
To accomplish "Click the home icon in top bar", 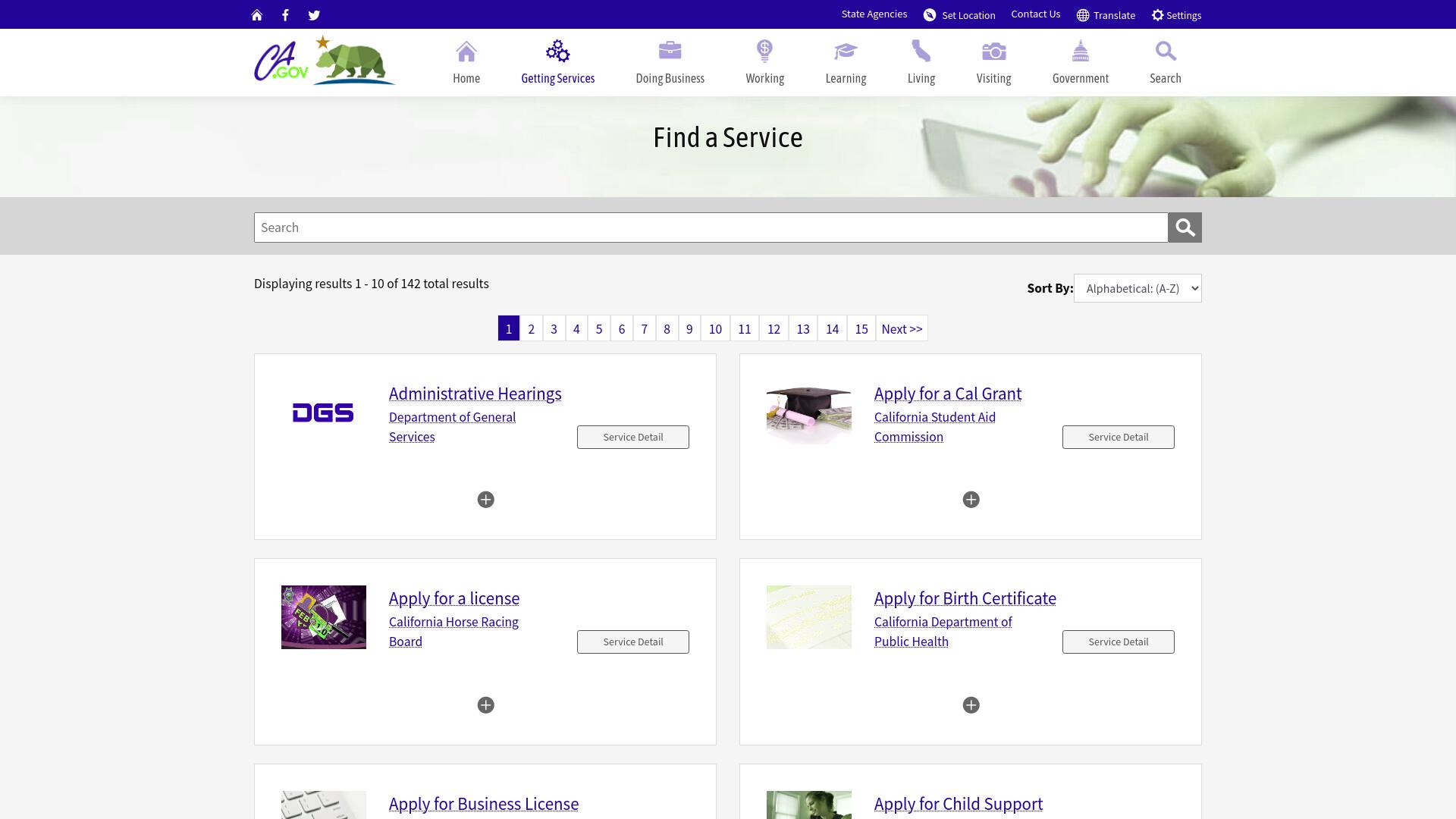I will click(257, 15).
